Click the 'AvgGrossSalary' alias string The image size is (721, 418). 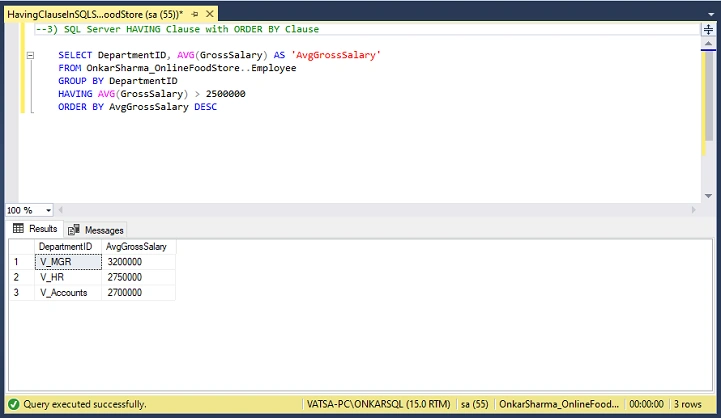(x=336, y=55)
